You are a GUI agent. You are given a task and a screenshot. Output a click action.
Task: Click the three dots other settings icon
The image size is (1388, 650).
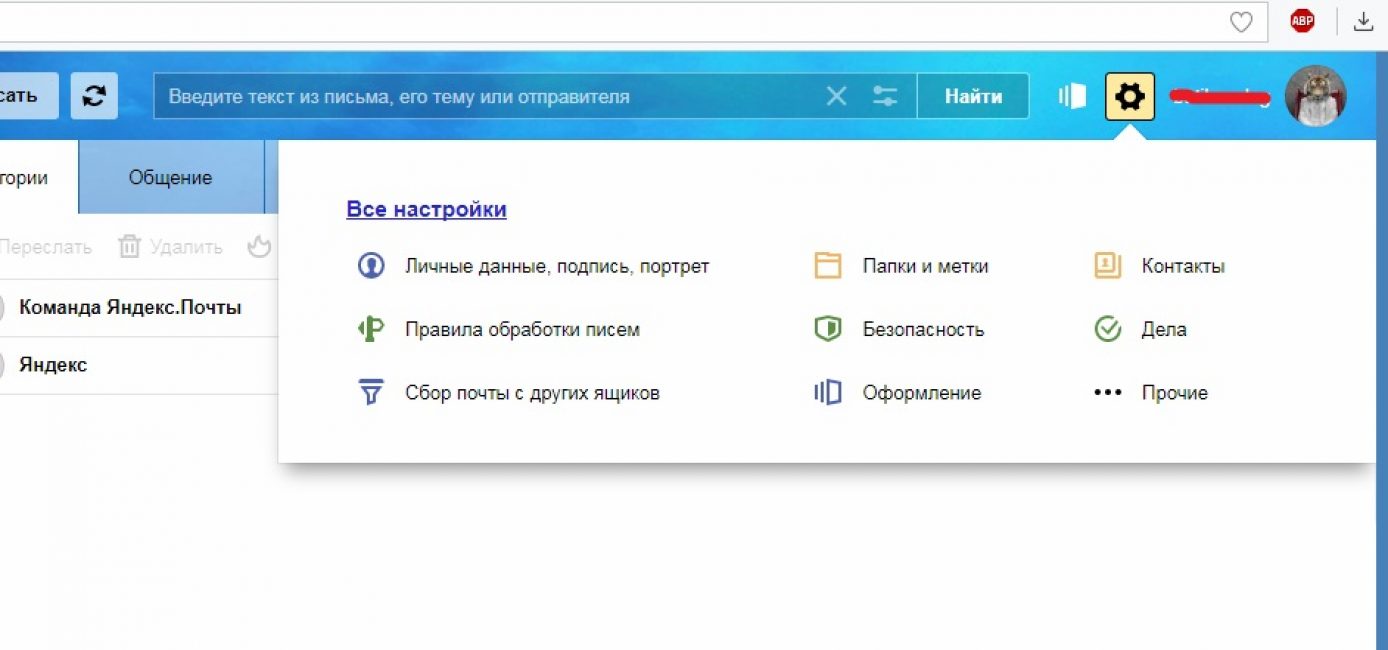click(1107, 393)
